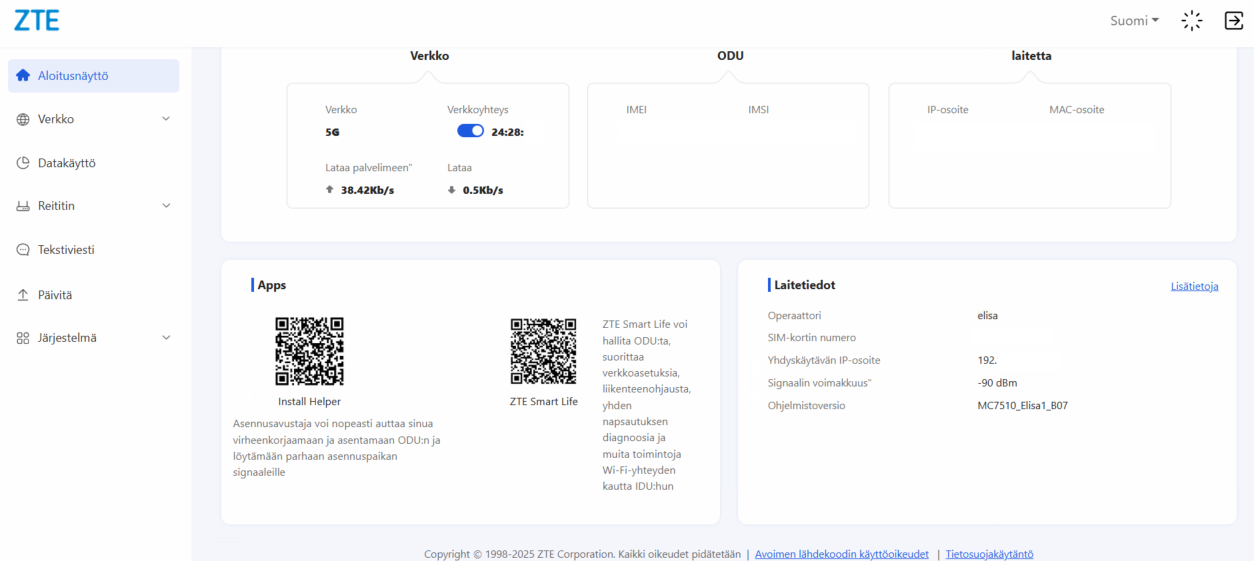Click the pie chart Datakäyttö icon
This screenshot has width=1254, height=561.
pyautogui.click(x=23, y=163)
